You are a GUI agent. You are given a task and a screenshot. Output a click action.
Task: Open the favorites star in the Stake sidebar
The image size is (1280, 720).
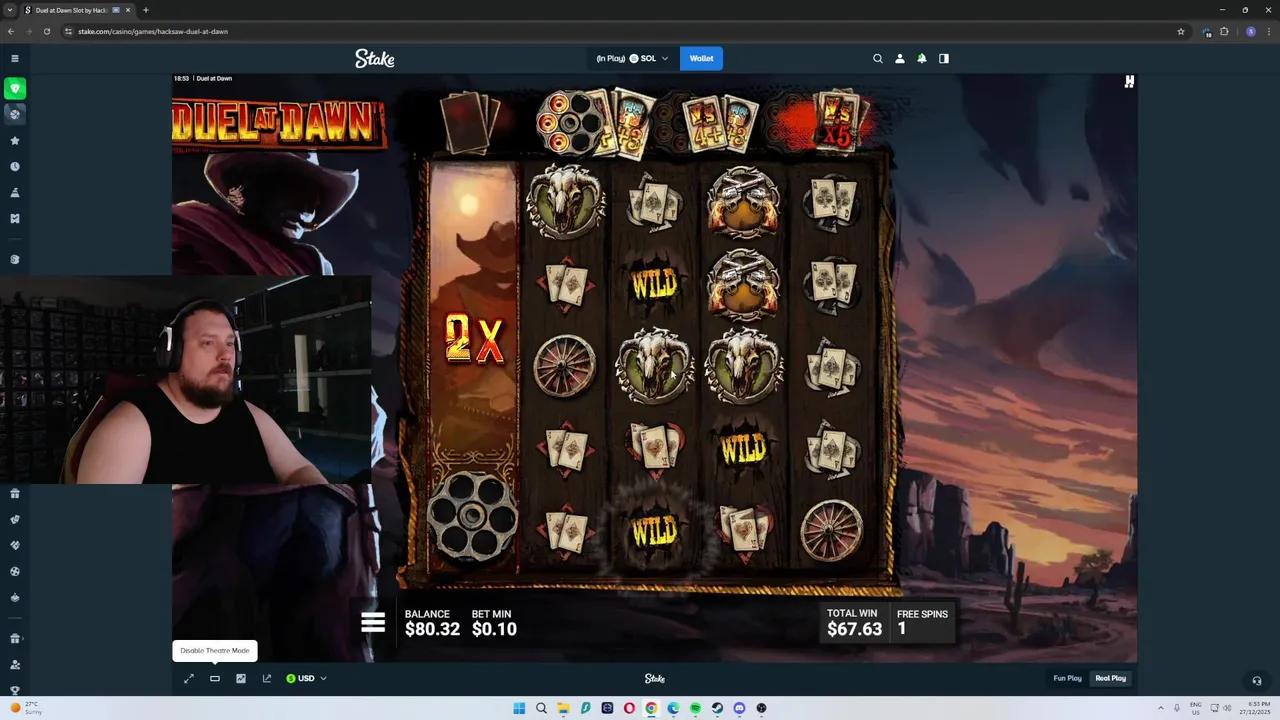point(14,140)
